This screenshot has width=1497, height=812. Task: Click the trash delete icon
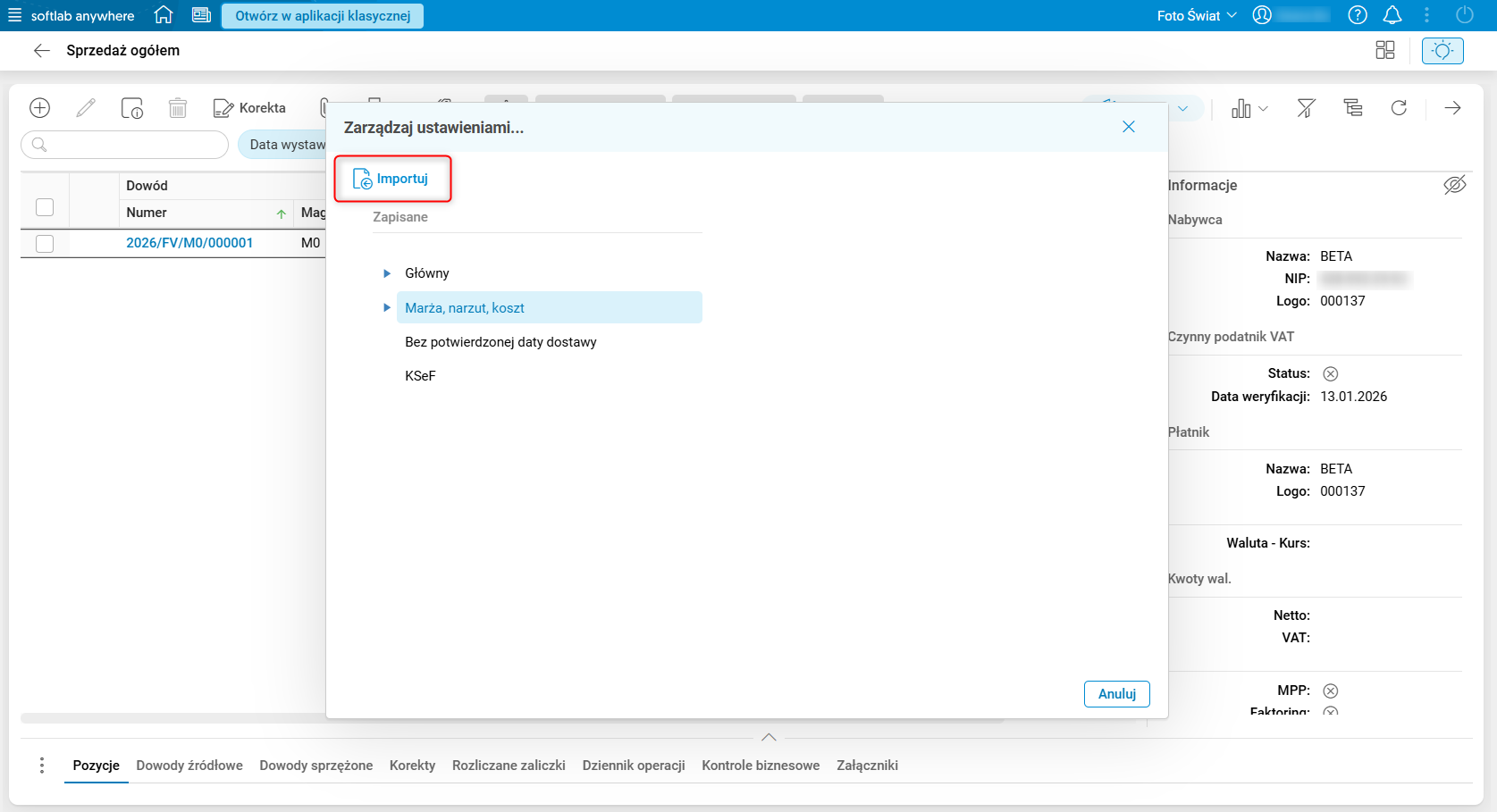(178, 108)
